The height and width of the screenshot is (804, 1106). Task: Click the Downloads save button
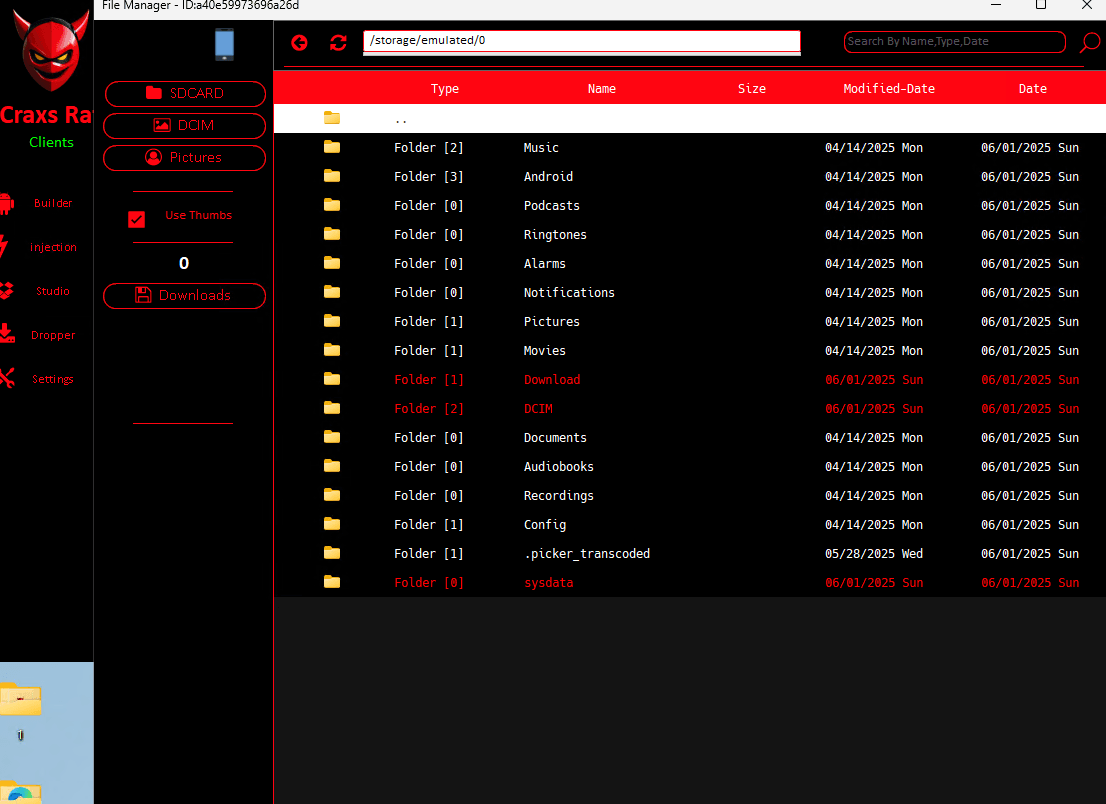(184, 296)
